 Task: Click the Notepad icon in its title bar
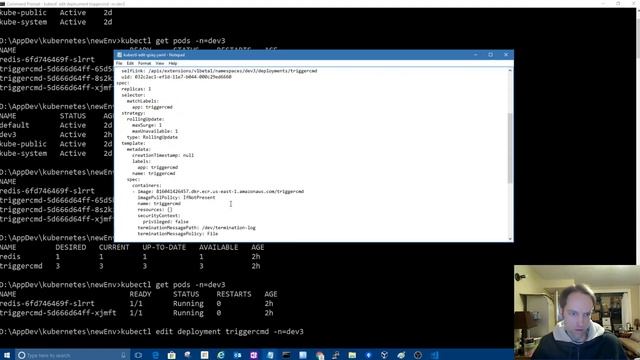(119, 55)
